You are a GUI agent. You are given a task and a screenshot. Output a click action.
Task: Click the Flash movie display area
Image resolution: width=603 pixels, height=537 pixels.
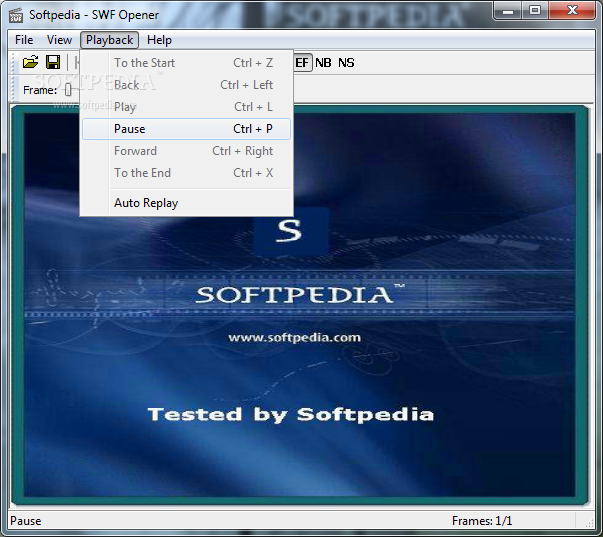coord(300,304)
